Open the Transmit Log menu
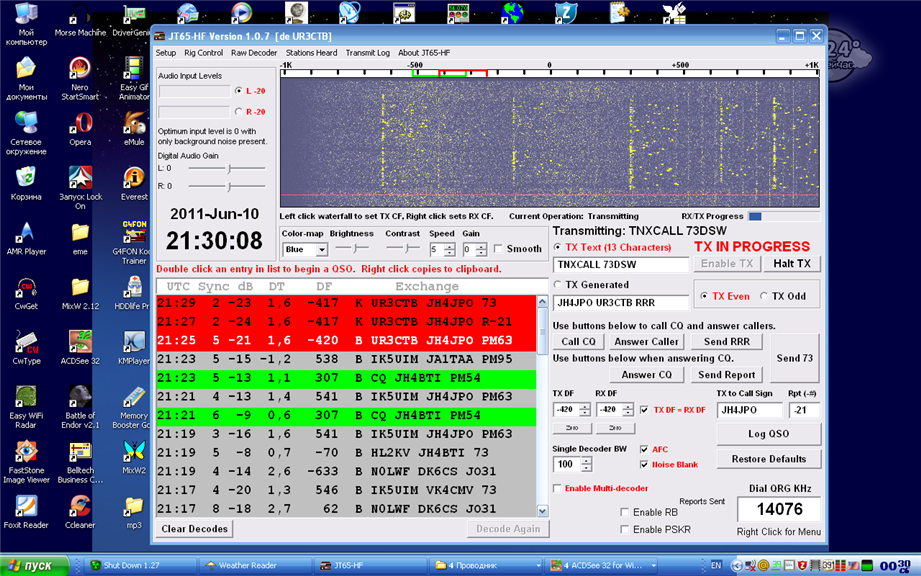Viewport: 921px width, 576px height. coord(368,53)
